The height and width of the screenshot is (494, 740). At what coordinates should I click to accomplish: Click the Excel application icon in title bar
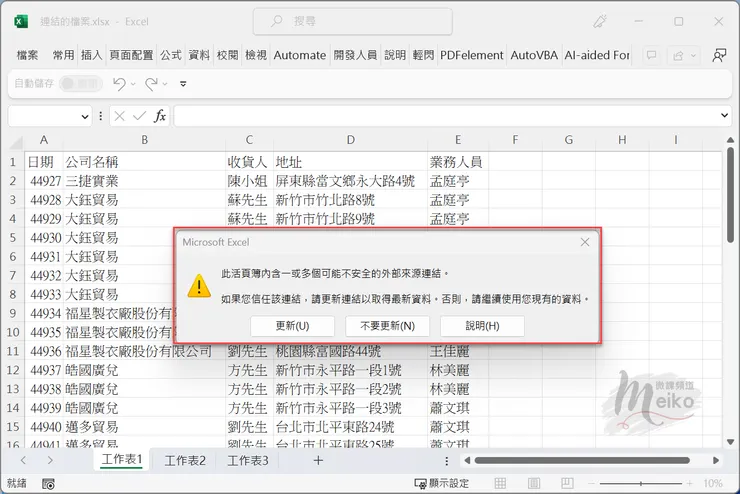coord(21,21)
